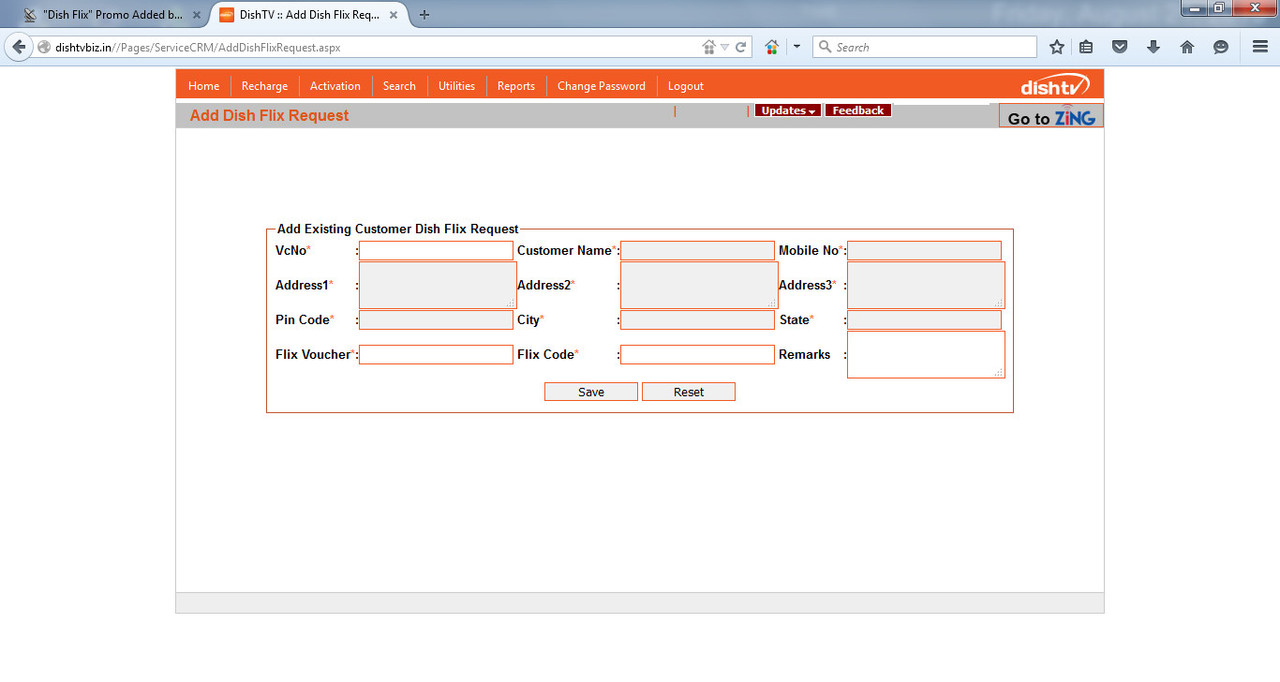The height and width of the screenshot is (682, 1280).
Task: Open the Activation menu
Action: click(335, 86)
